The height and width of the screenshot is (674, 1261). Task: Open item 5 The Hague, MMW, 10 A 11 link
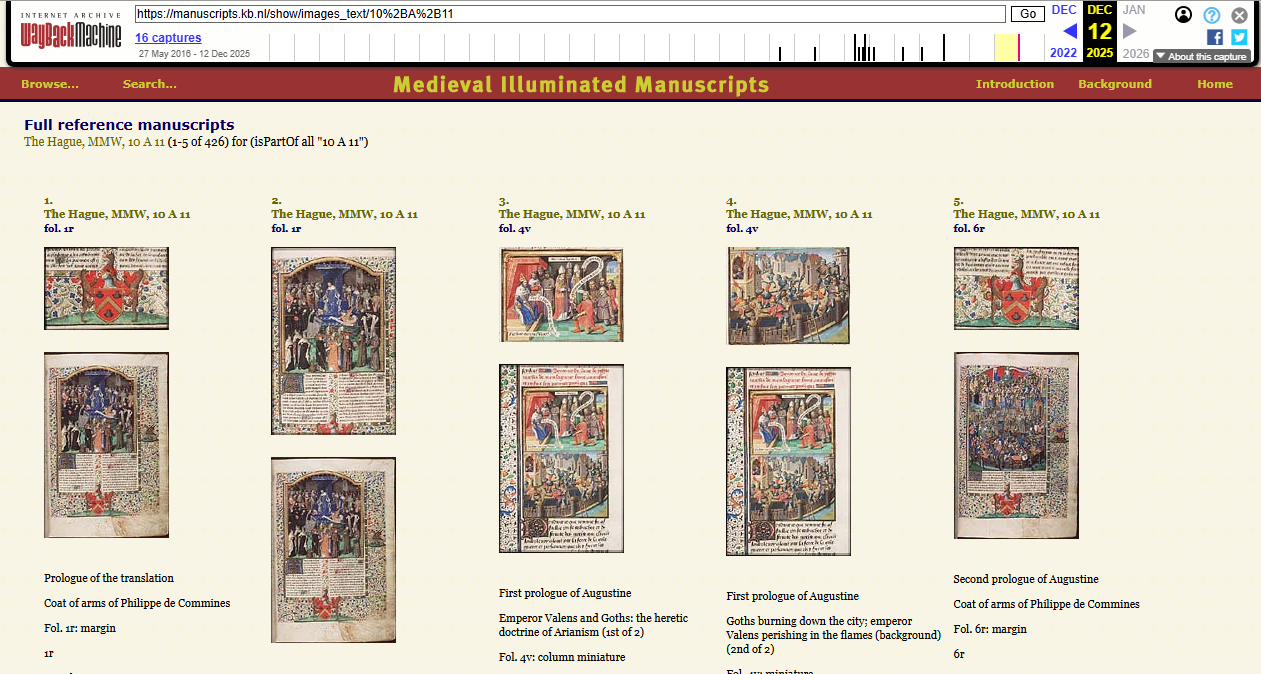pos(1026,214)
